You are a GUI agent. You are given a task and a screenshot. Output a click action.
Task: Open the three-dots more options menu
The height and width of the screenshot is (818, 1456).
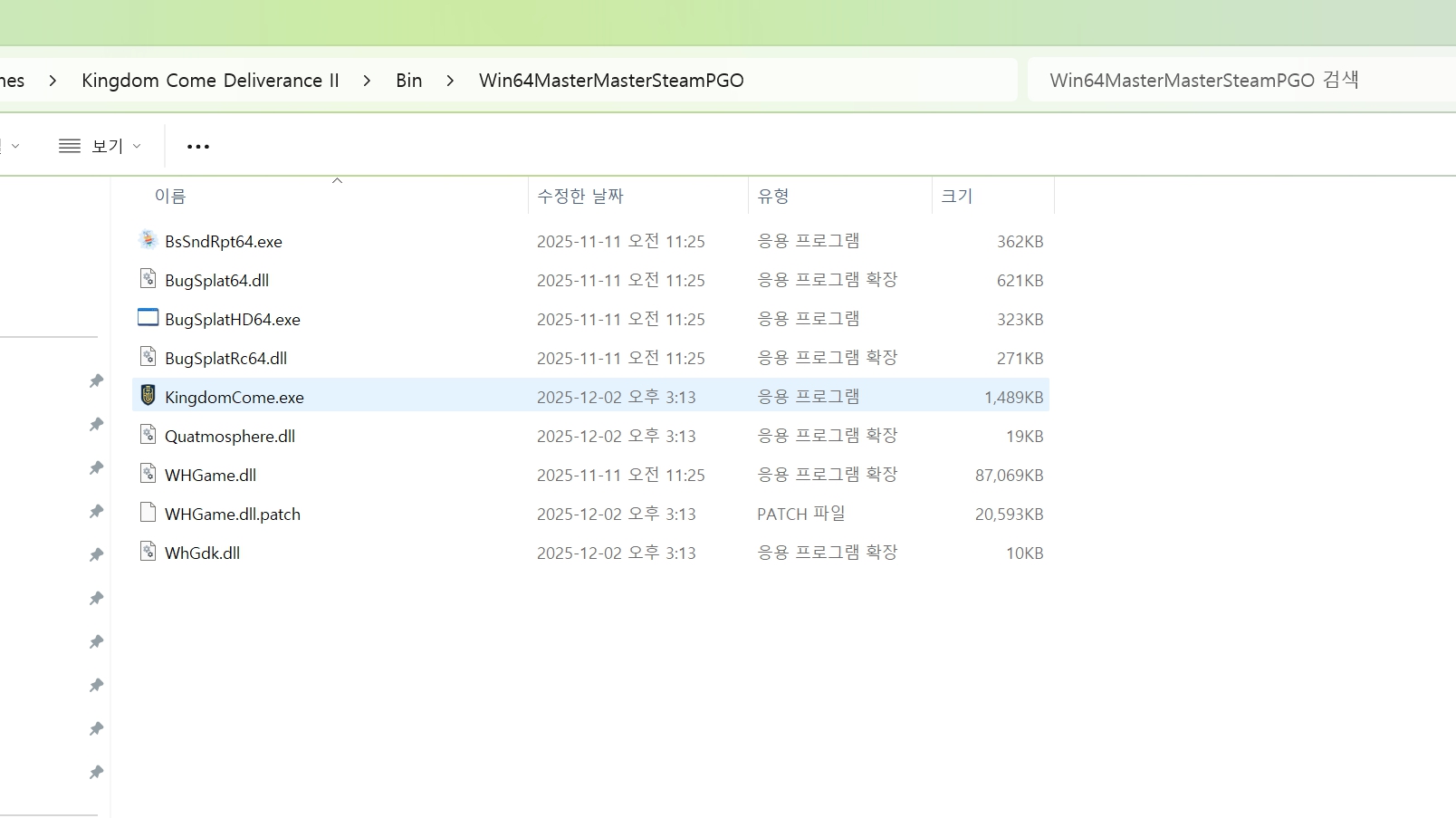pos(198,146)
